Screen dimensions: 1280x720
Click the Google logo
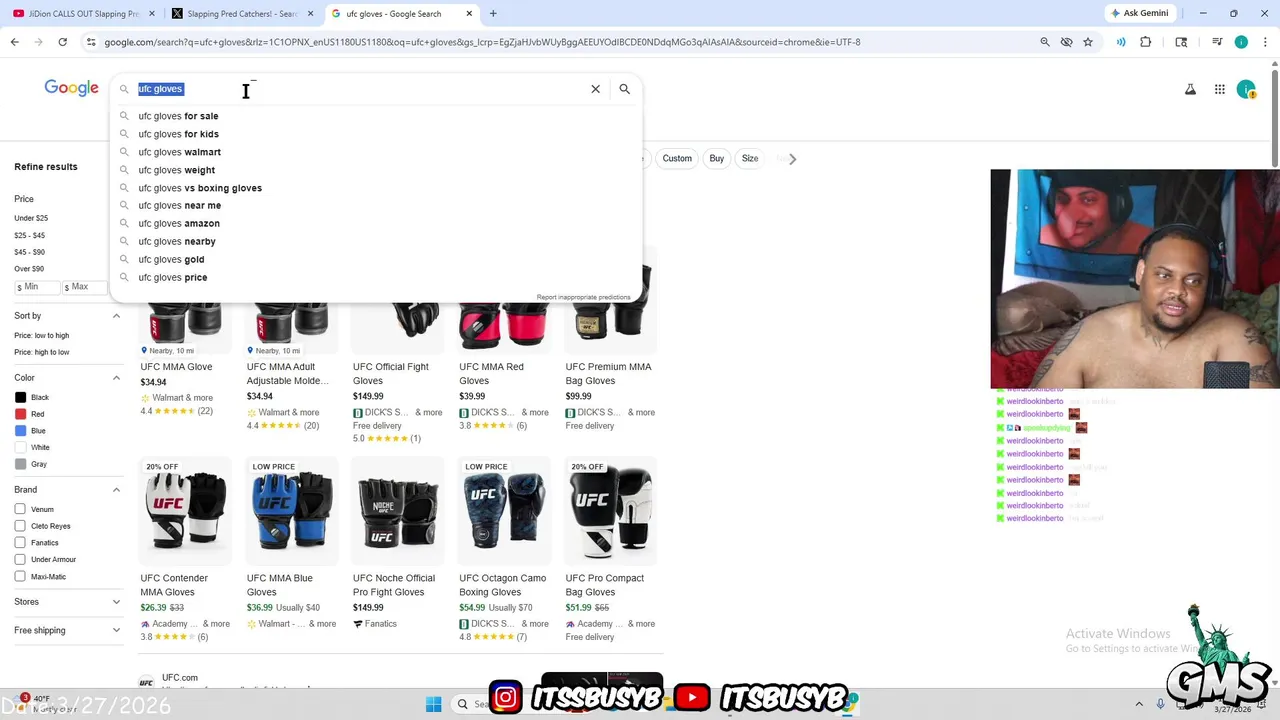tap(71, 88)
